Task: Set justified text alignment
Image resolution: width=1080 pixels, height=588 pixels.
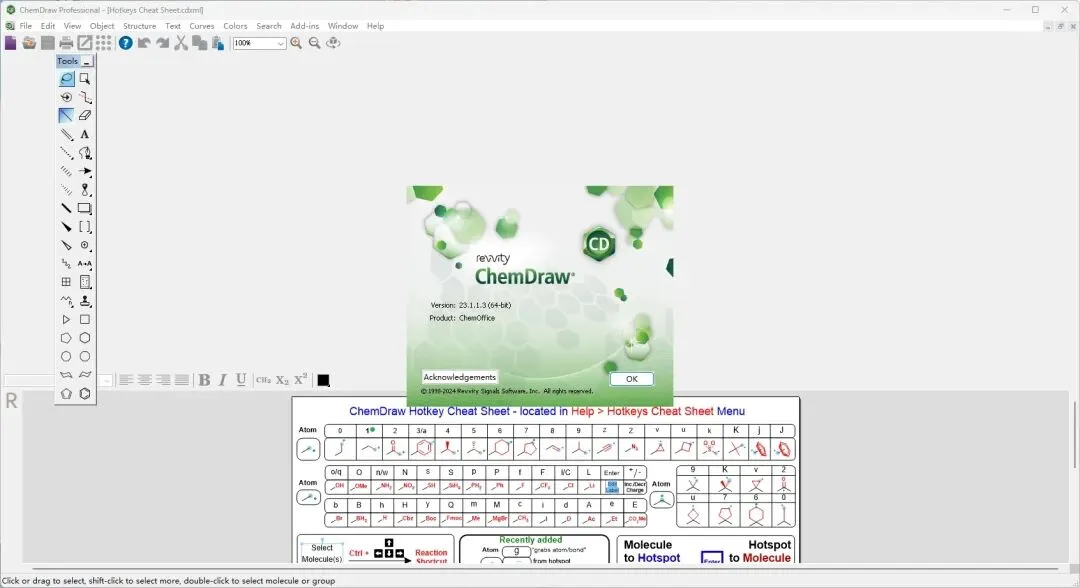Action: click(181, 380)
